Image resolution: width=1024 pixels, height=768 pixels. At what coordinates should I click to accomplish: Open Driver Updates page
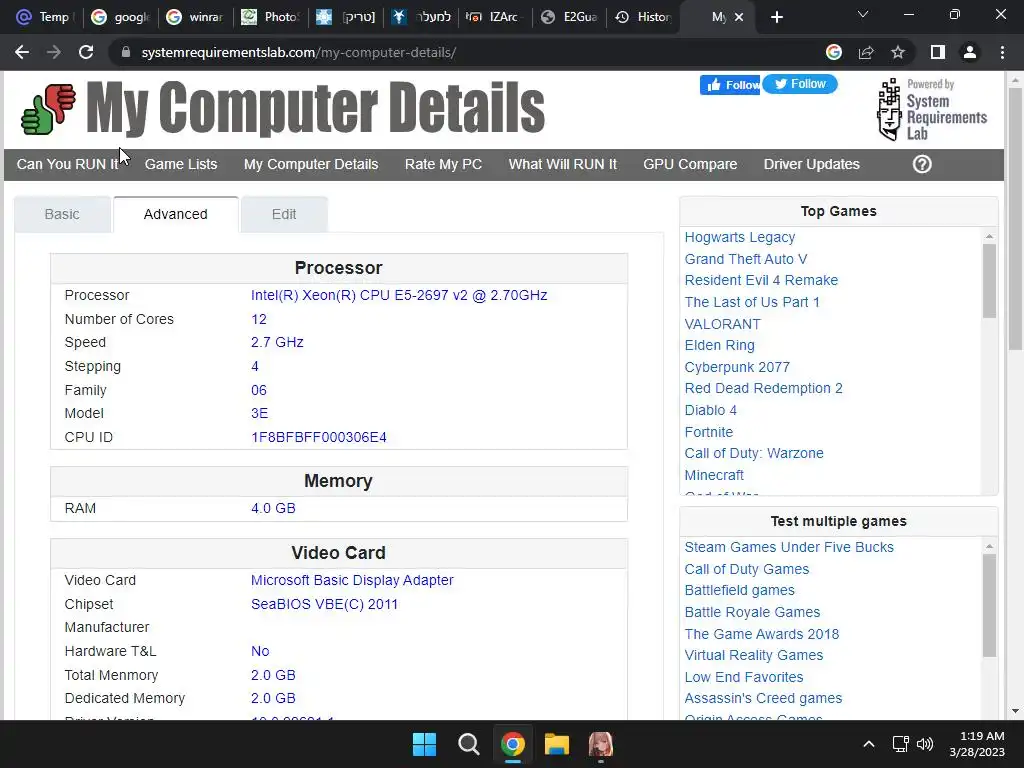pyautogui.click(x=812, y=164)
